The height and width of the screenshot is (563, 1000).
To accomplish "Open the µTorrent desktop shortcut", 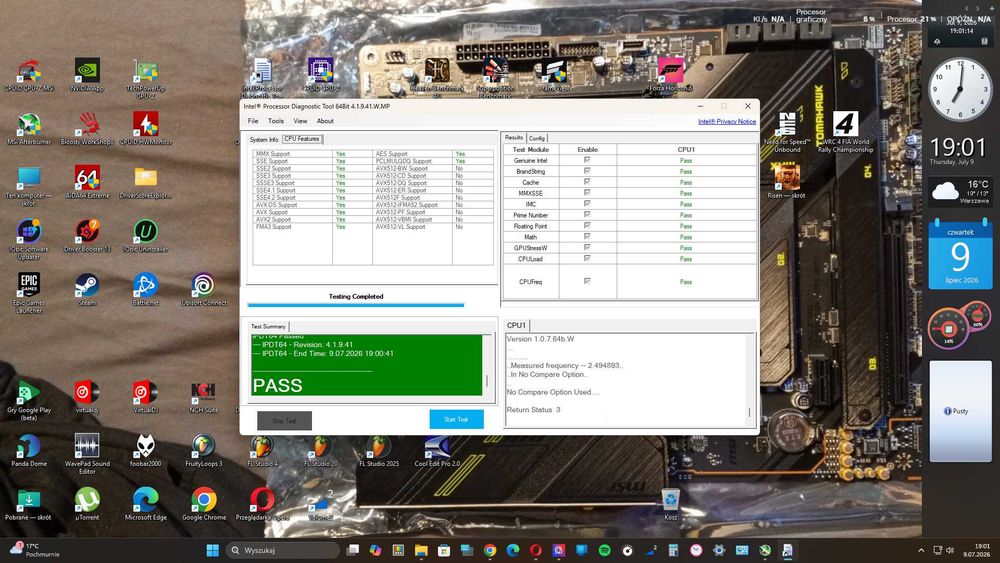I will pyautogui.click(x=87, y=504).
